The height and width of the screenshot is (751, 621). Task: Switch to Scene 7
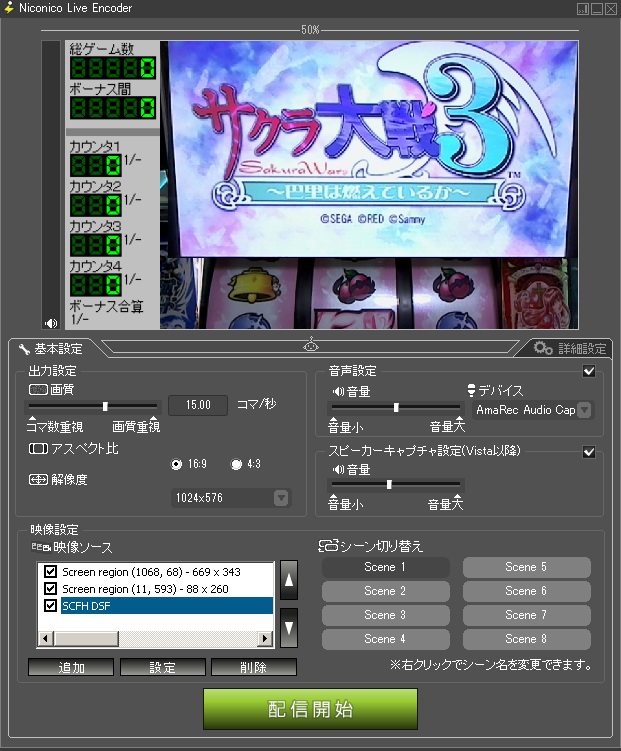(x=527, y=615)
